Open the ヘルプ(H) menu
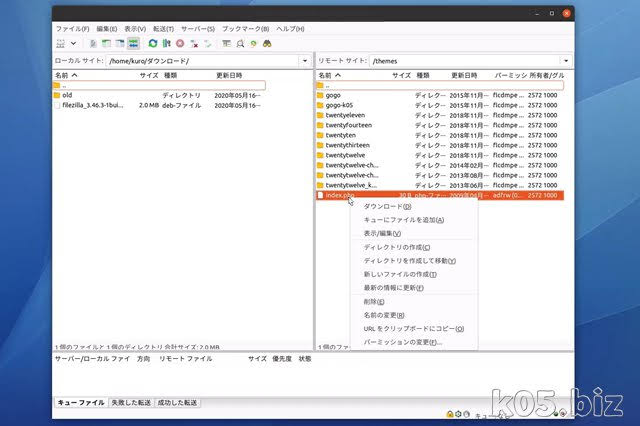The height and width of the screenshot is (426, 640). click(x=290, y=29)
